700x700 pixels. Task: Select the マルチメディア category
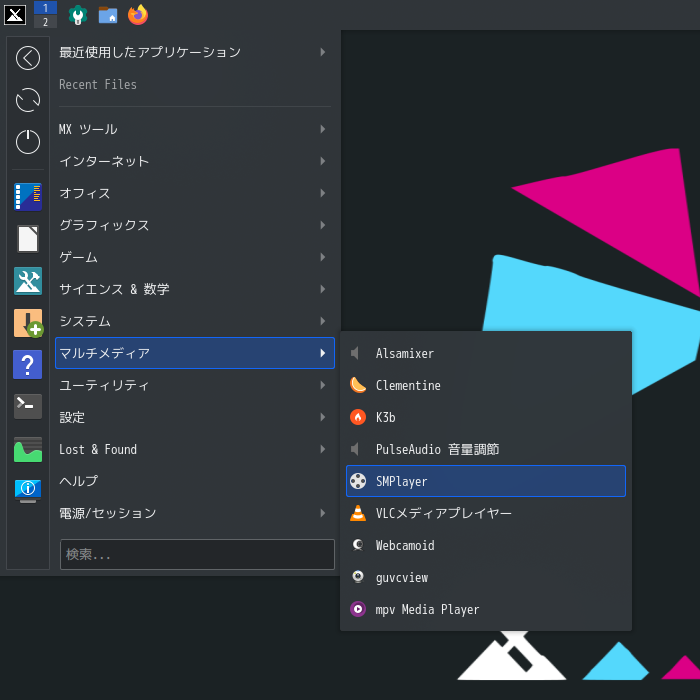(x=195, y=353)
